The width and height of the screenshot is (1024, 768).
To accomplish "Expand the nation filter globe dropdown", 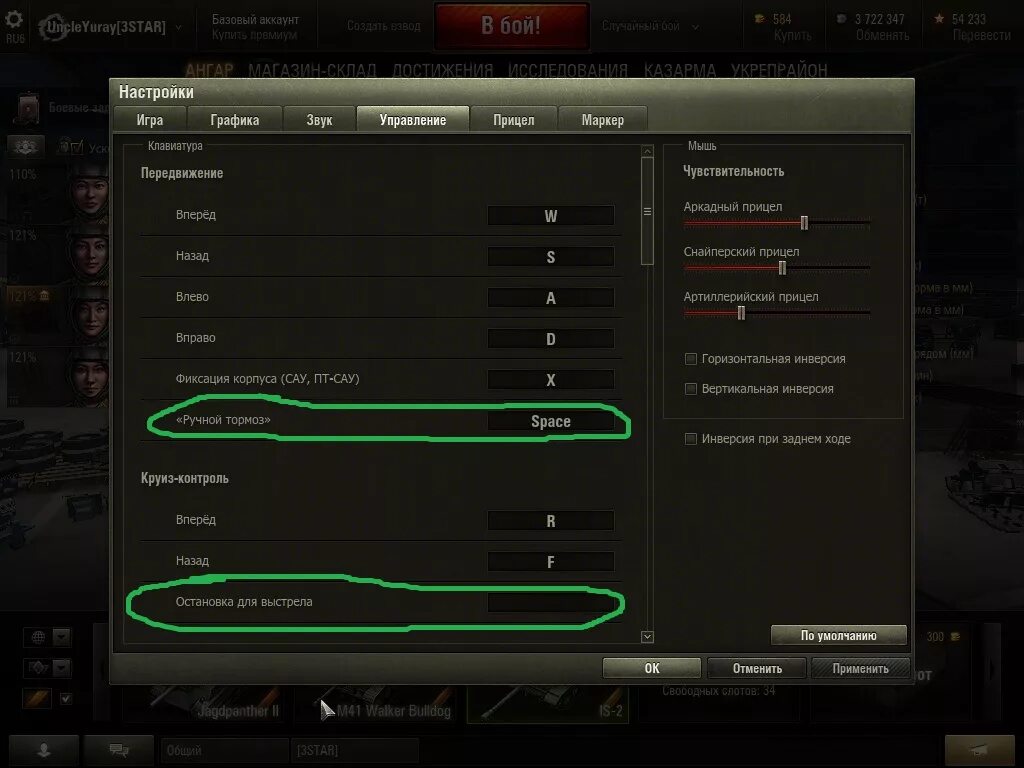I will point(61,637).
